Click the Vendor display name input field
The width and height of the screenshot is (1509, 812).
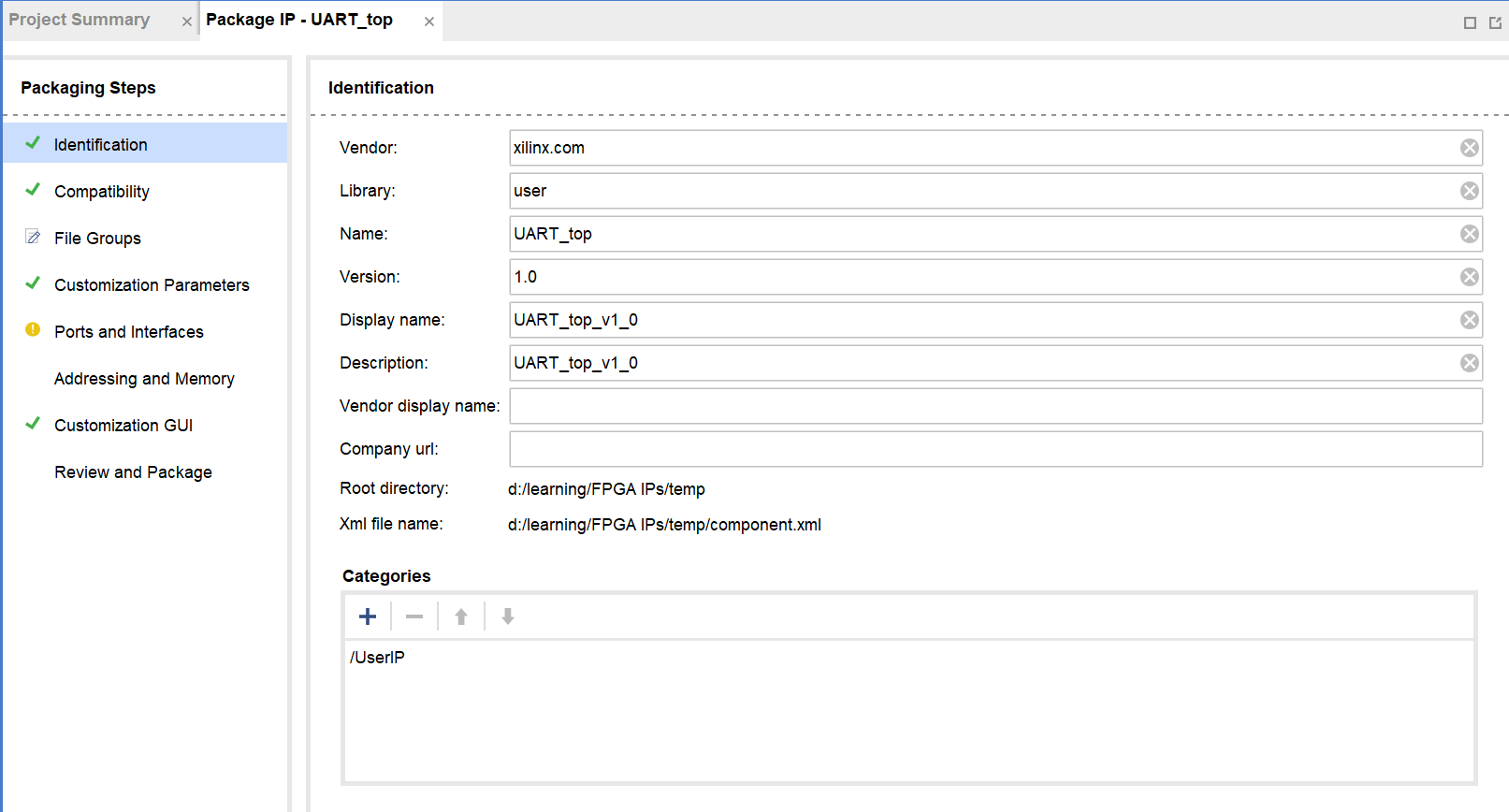click(x=995, y=406)
